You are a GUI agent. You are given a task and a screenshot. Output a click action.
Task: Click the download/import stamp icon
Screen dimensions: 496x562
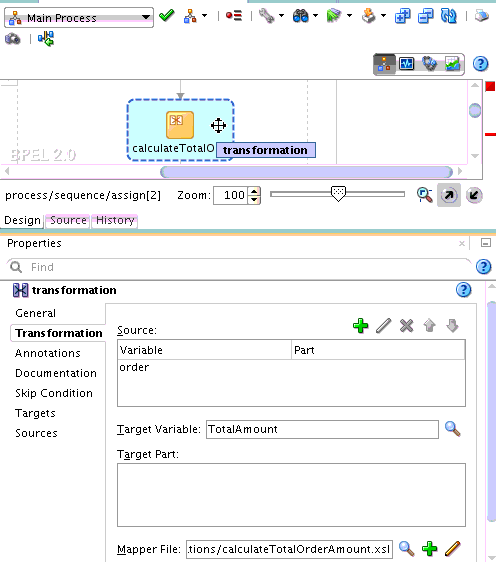(x=368, y=16)
